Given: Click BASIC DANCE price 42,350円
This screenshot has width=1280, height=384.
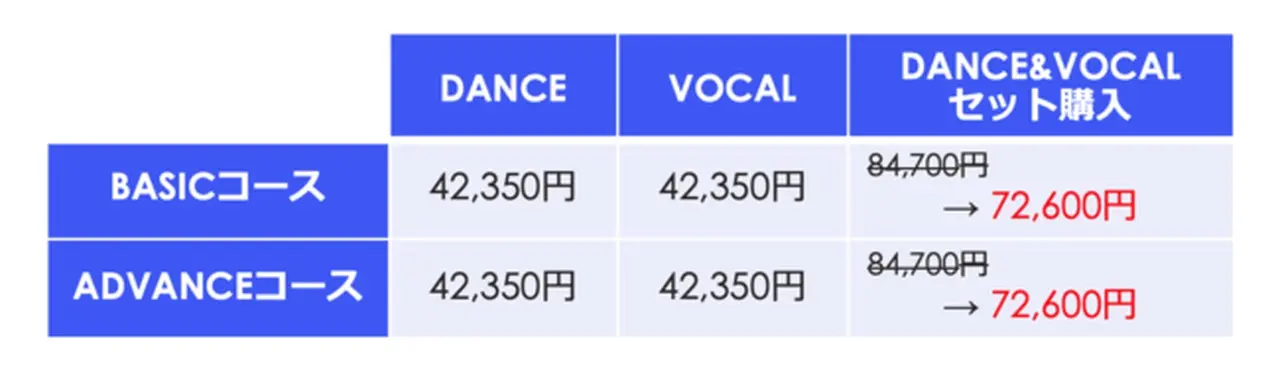Looking at the screenshot, I should (x=503, y=187).
